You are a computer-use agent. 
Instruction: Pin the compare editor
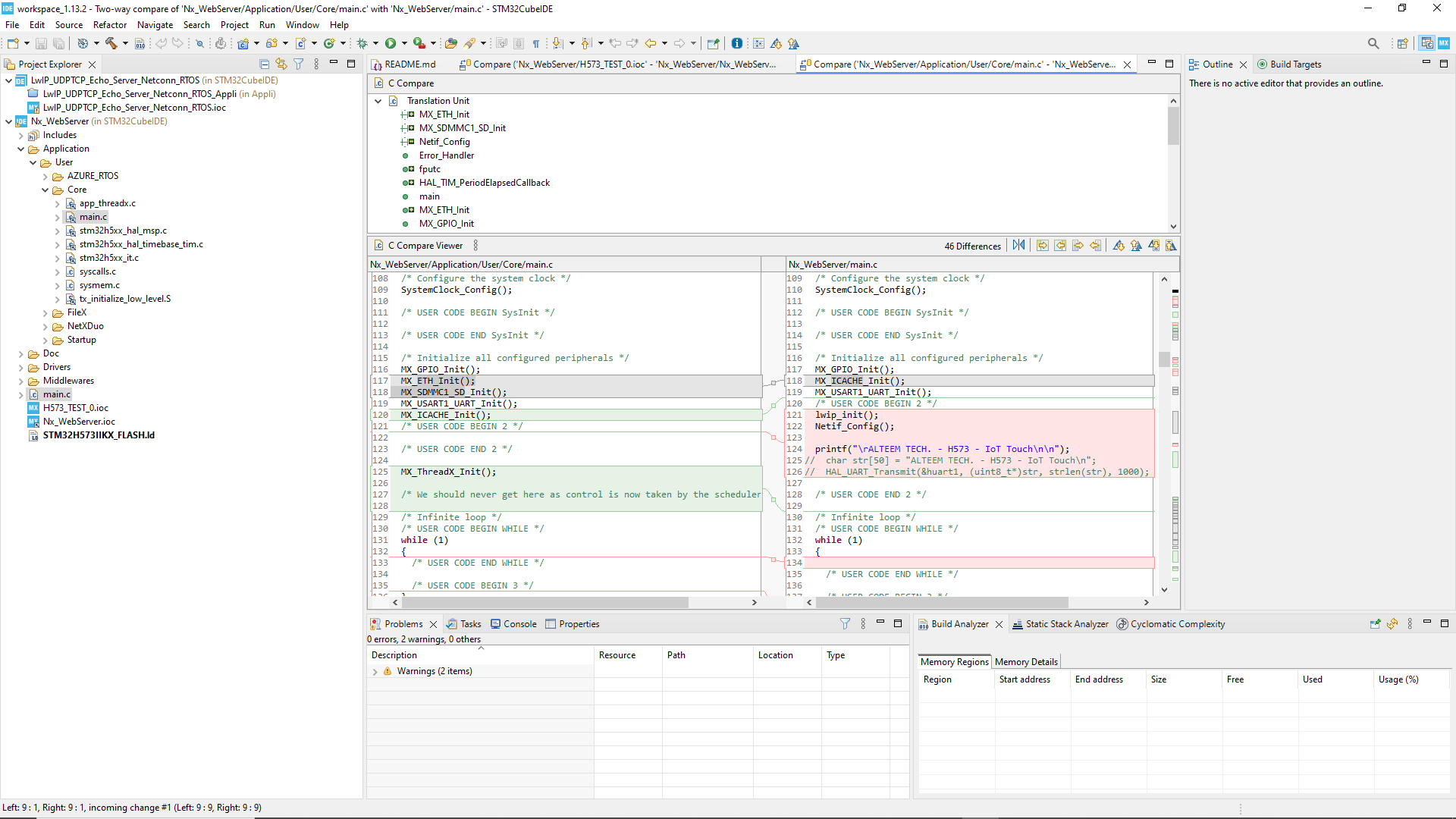(714, 43)
